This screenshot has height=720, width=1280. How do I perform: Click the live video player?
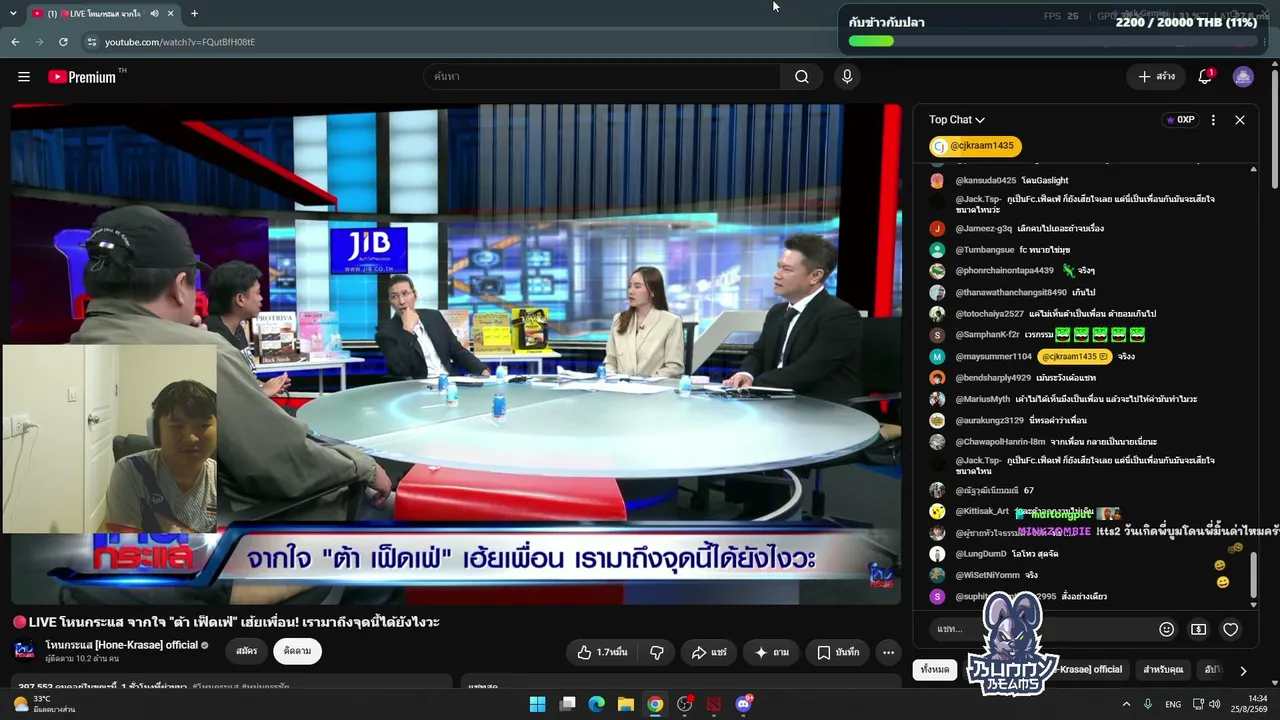coord(456,354)
